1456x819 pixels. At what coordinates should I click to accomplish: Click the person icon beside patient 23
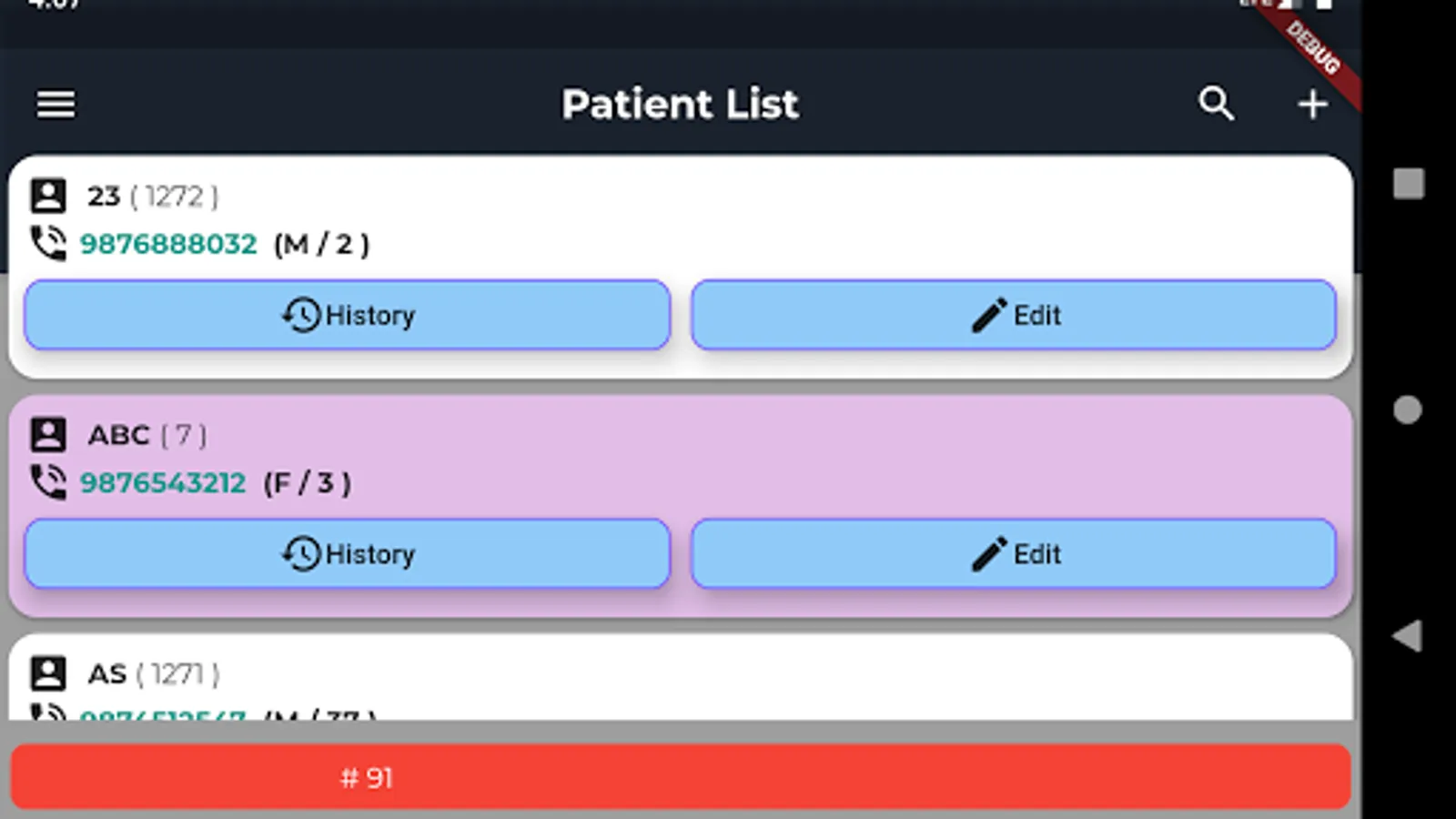[48, 196]
